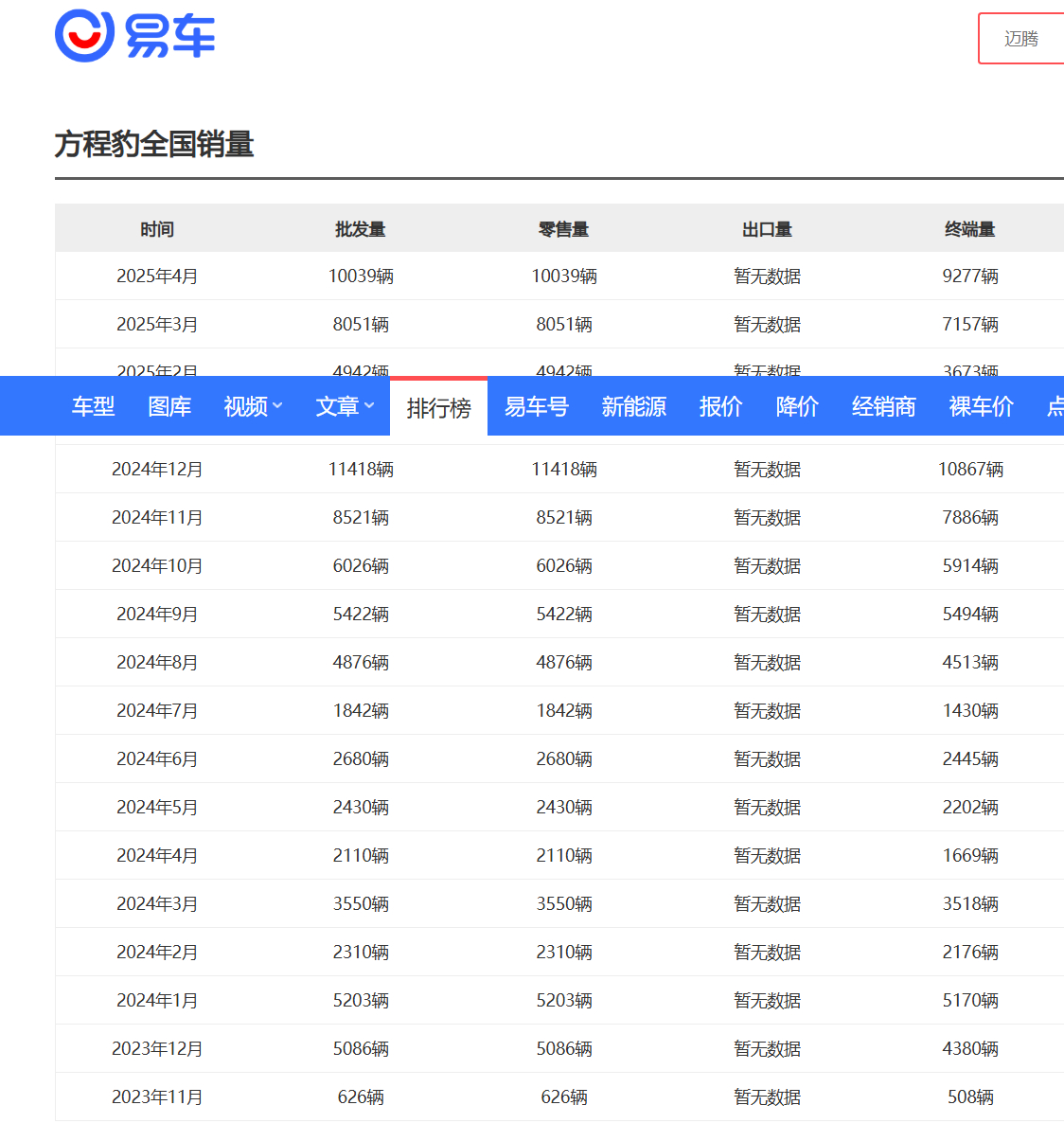
Task: Open the 车型 navigation tab
Action: click(93, 406)
